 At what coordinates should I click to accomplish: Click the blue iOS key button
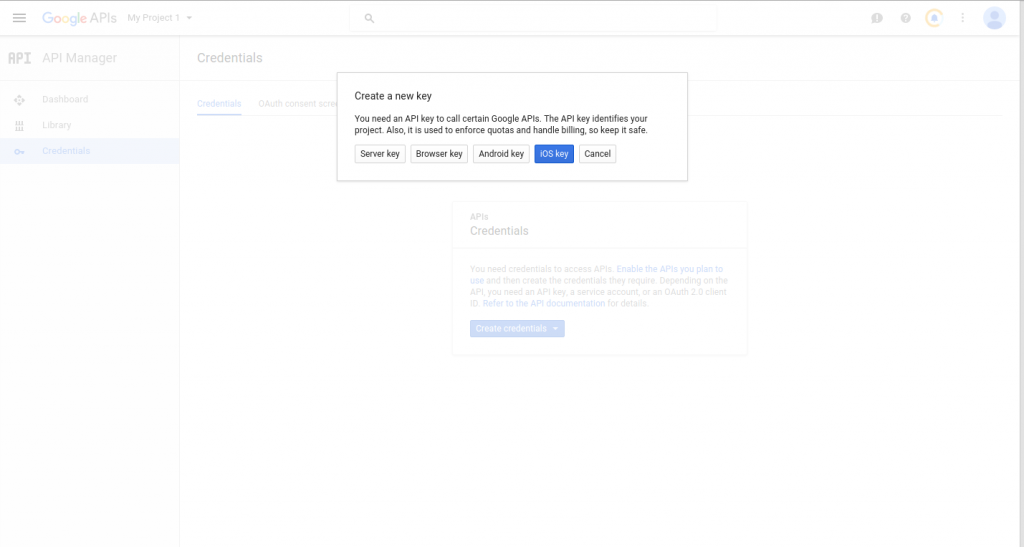tap(554, 154)
